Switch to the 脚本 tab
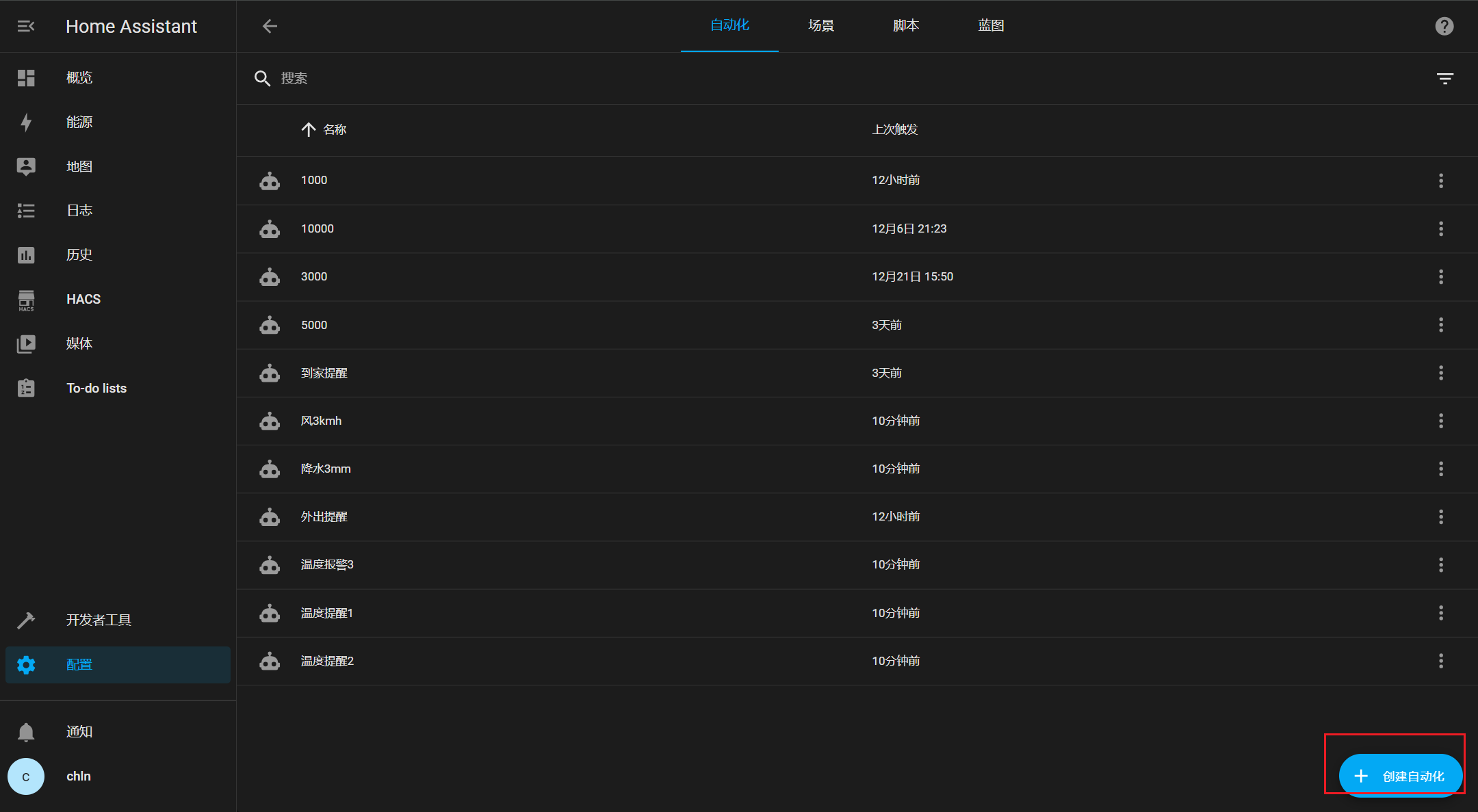Image resolution: width=1478 pixels, height=812 pixels. 906,25
